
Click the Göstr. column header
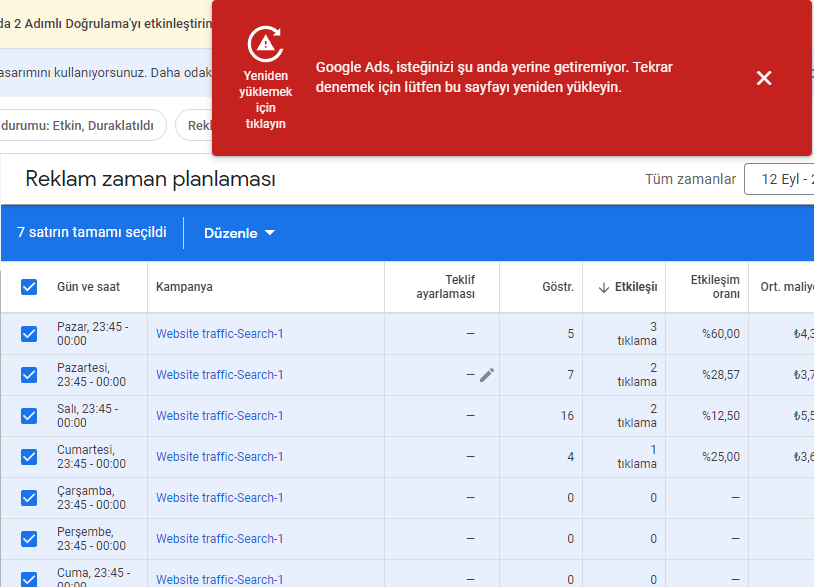click(x=558, y=287)
